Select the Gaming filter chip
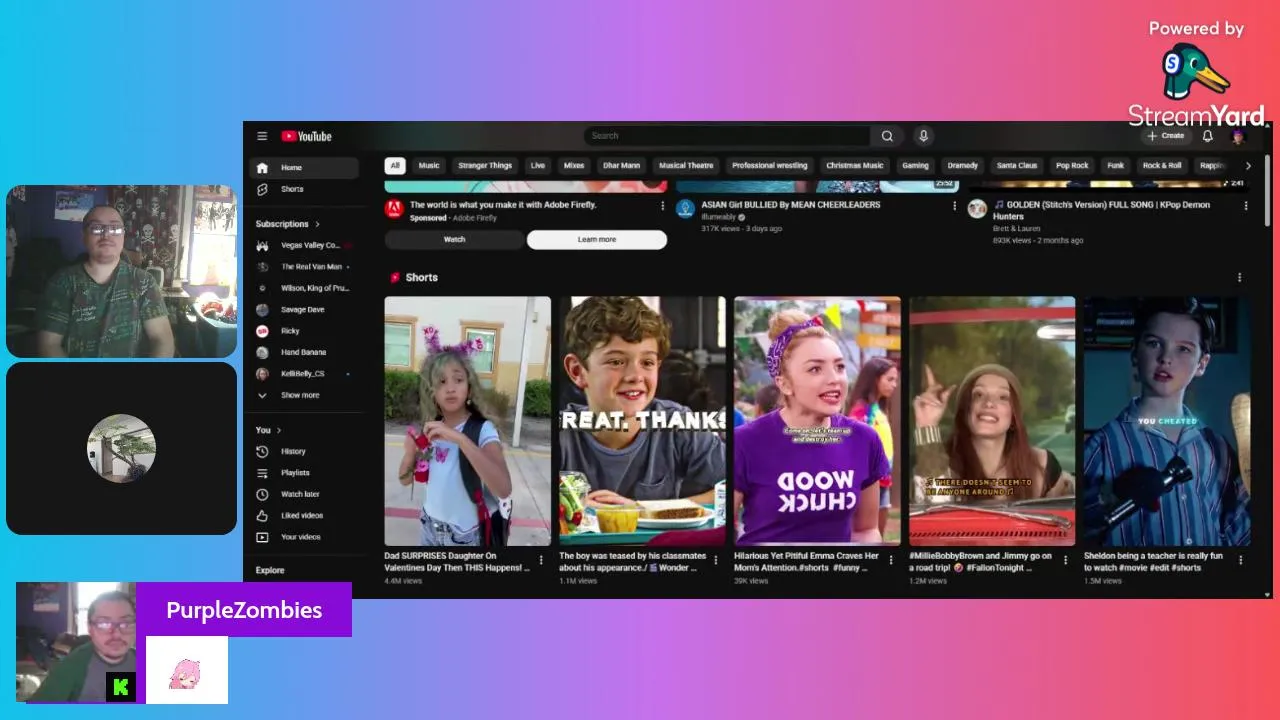Screen dimensions: 1280x720 coord(915,166)
